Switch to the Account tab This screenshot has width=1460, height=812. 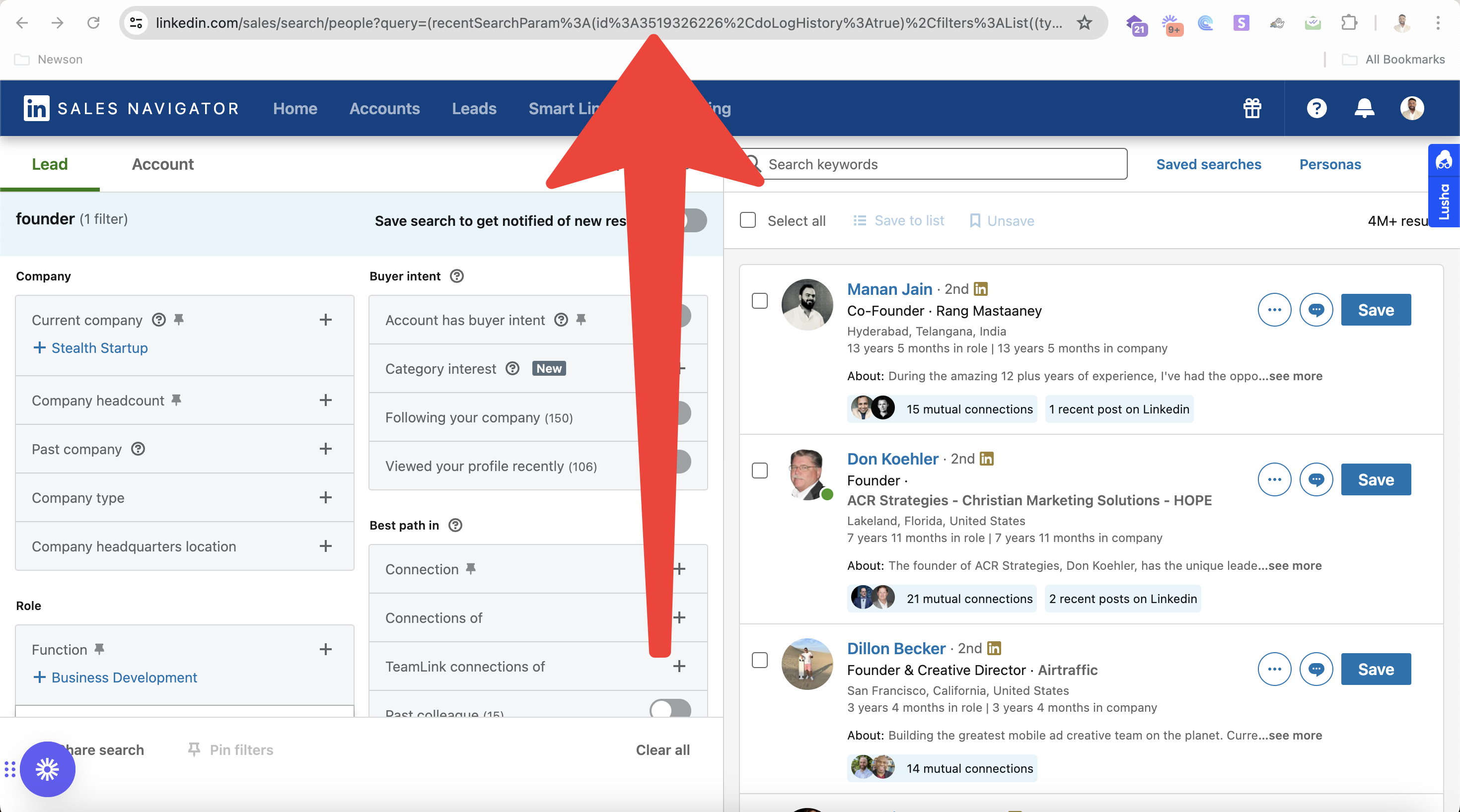(163, 164)
